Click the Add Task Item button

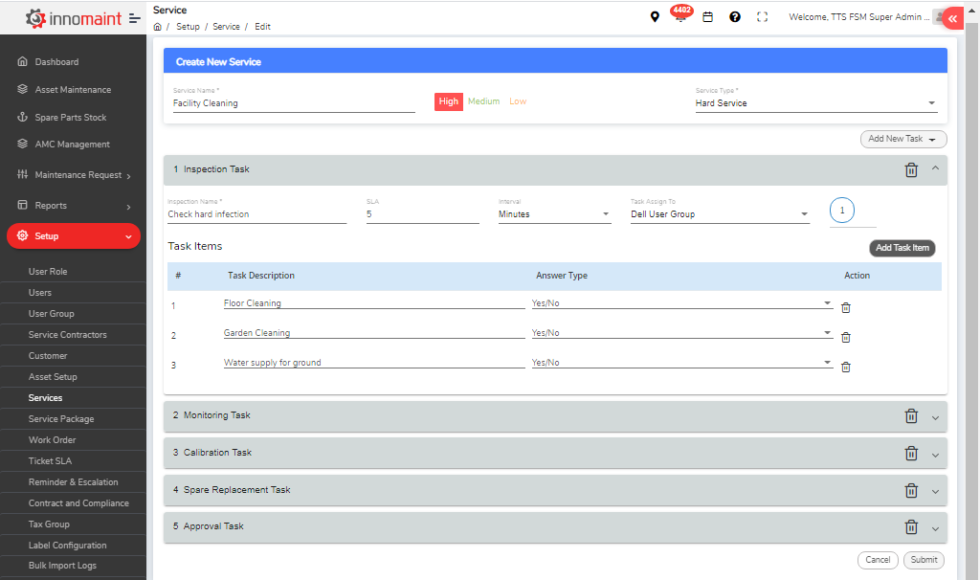(x=902, y=247)
